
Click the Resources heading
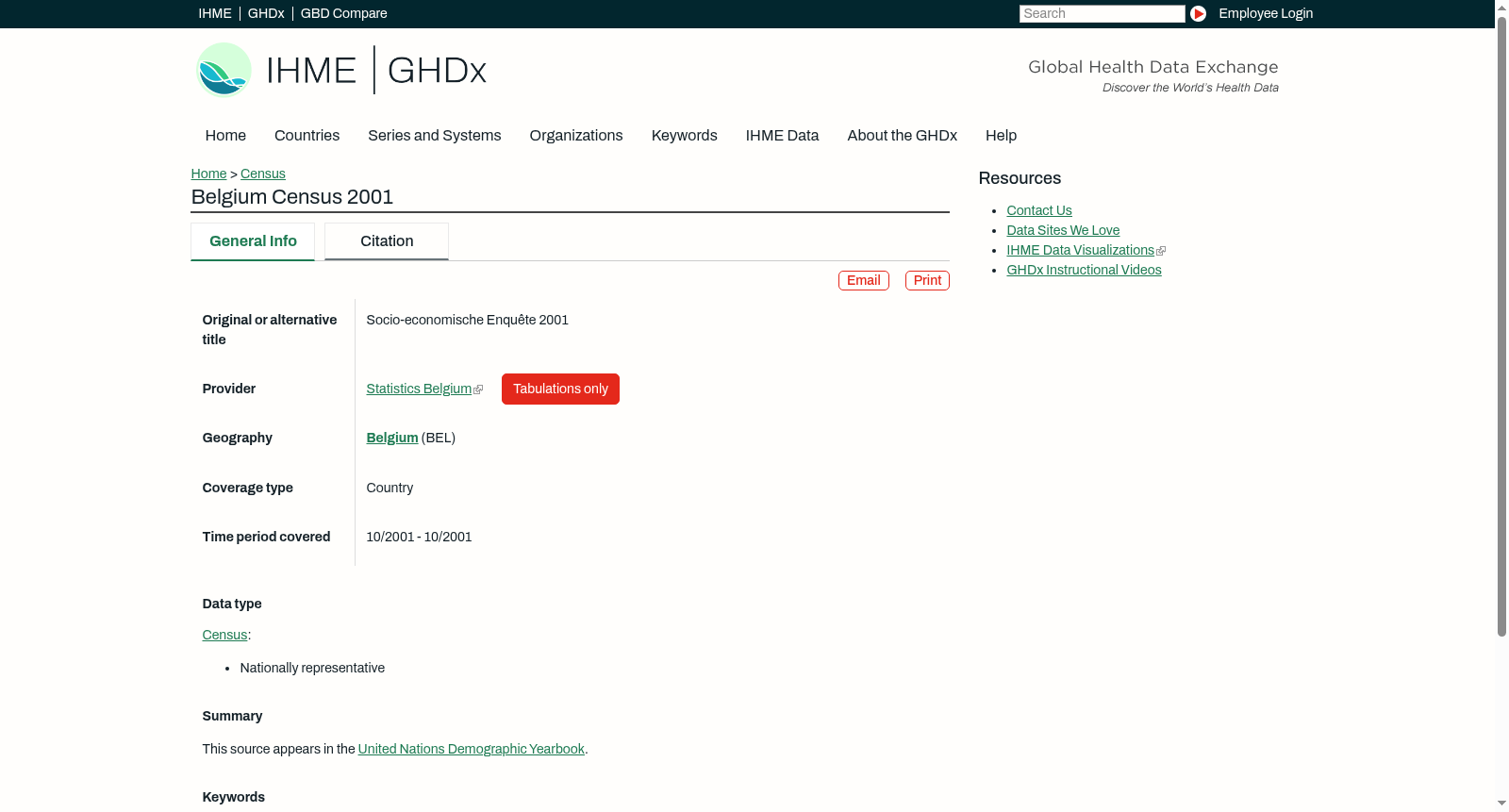coord(1020,178)
